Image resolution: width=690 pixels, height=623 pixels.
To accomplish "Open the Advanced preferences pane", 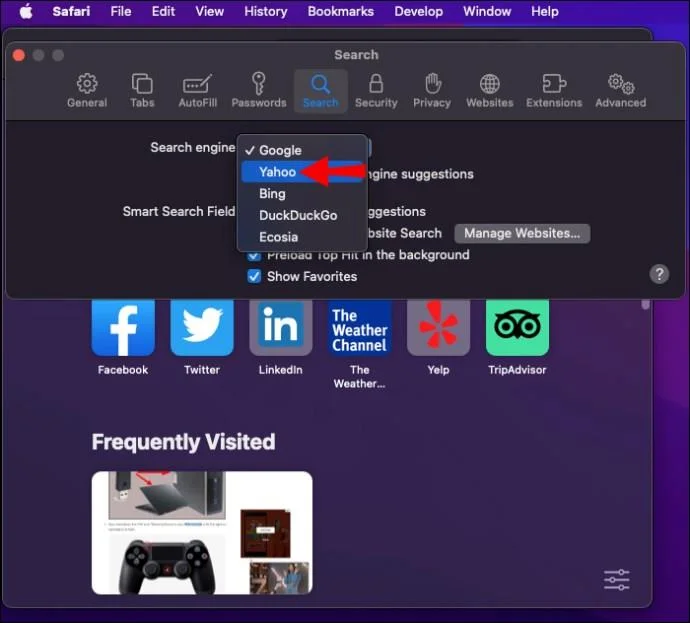I will pyautogui.click(x=620, y=91).
